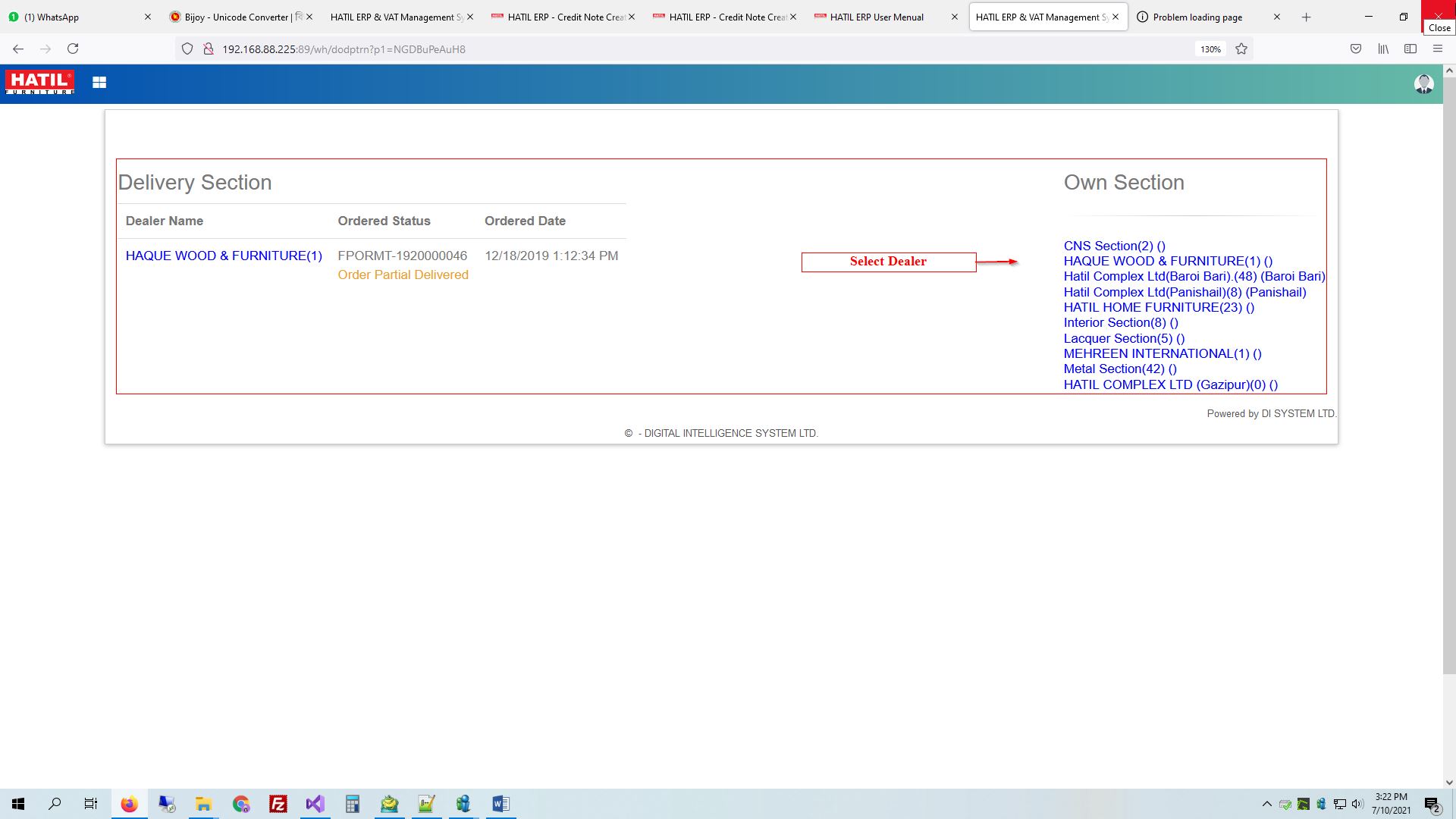Toggle the Firefox sidebar icon

coord(1410,49)
